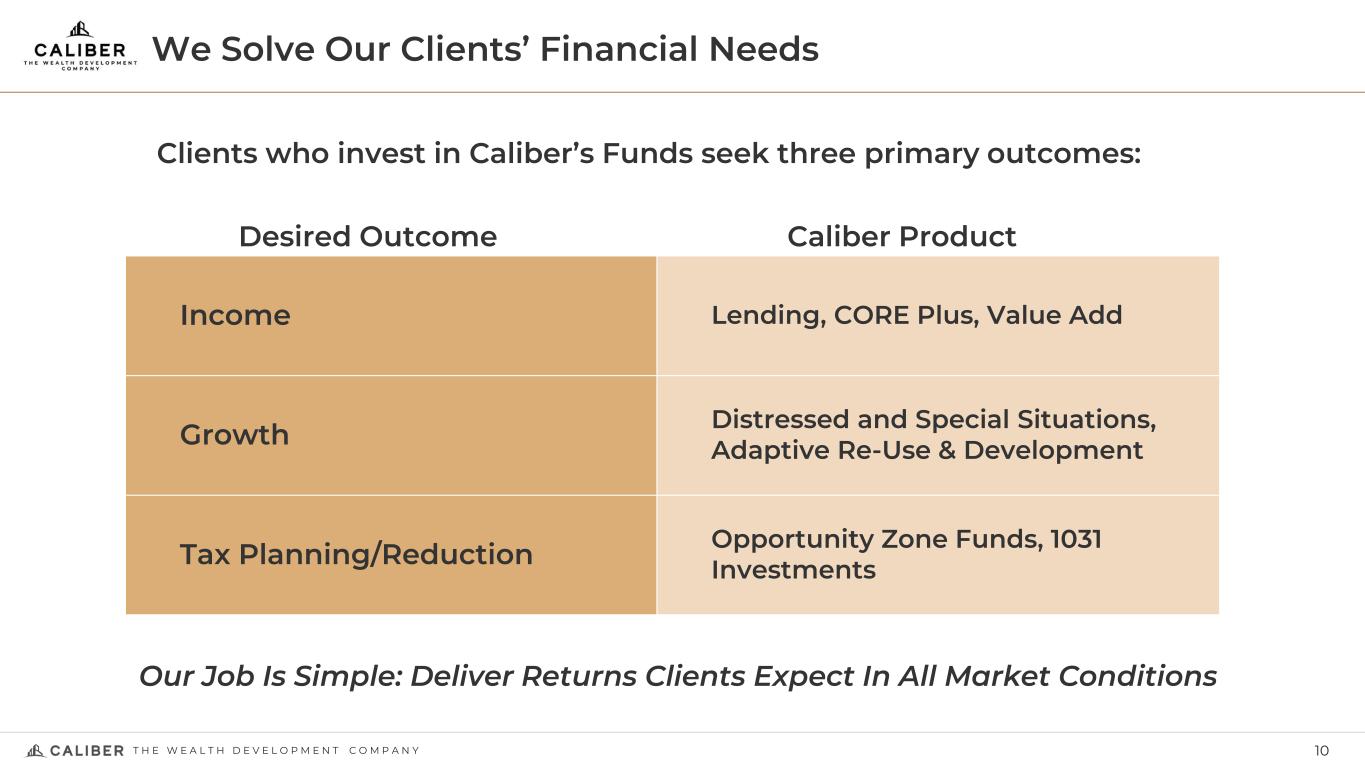This screenshot has height=768, width=1365.
Task: Click the 'Distressed and Special Situations' line
Action: pos(933,420)
